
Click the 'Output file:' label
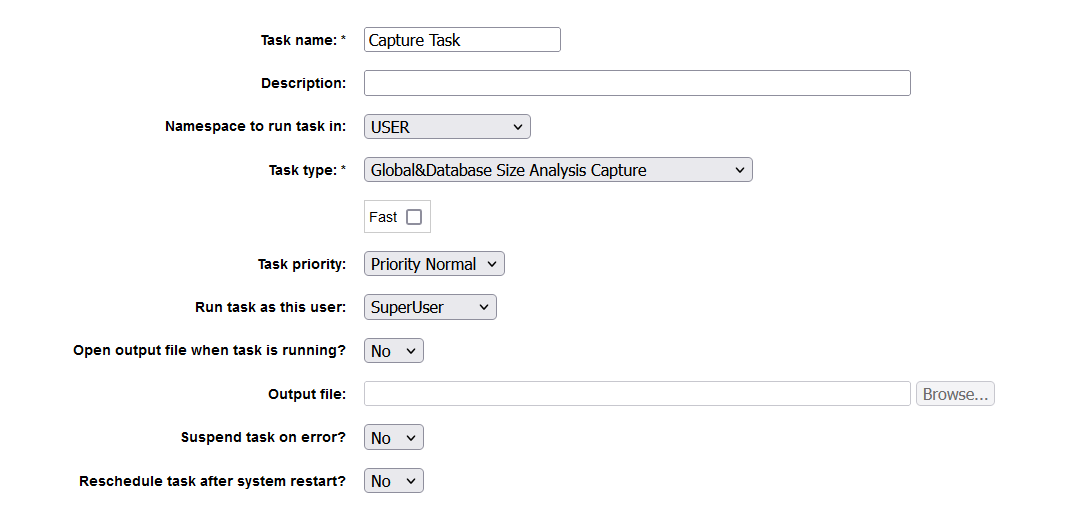click(306, 394)
